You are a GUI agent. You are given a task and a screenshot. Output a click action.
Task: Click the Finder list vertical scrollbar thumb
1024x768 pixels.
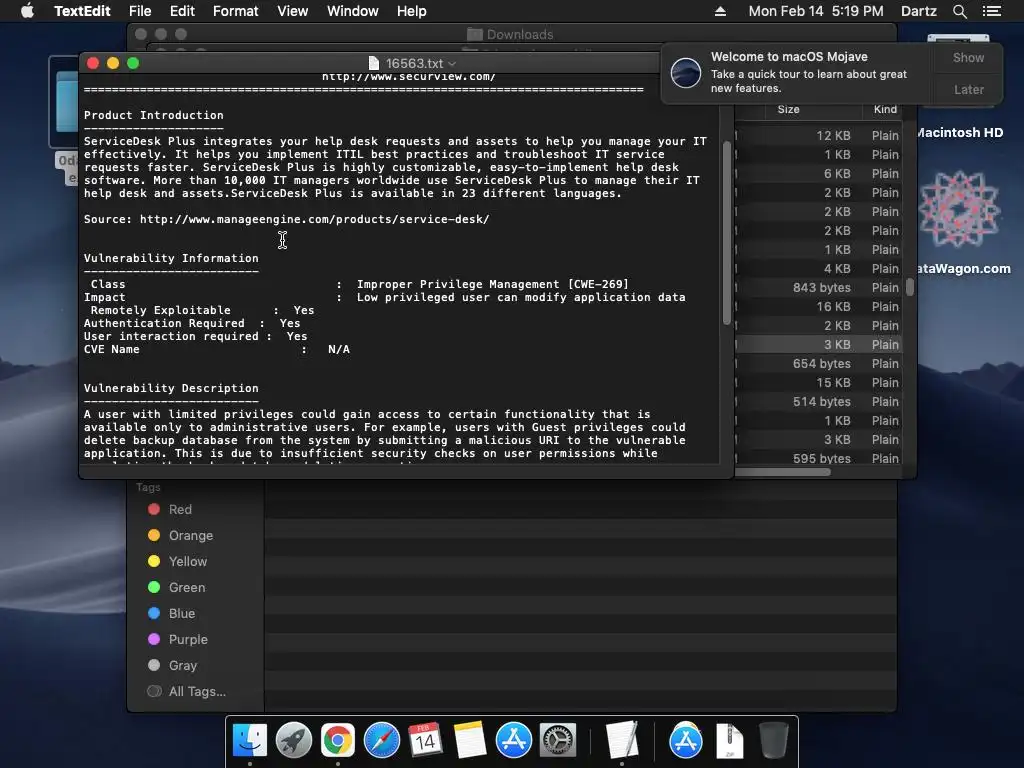910,287
